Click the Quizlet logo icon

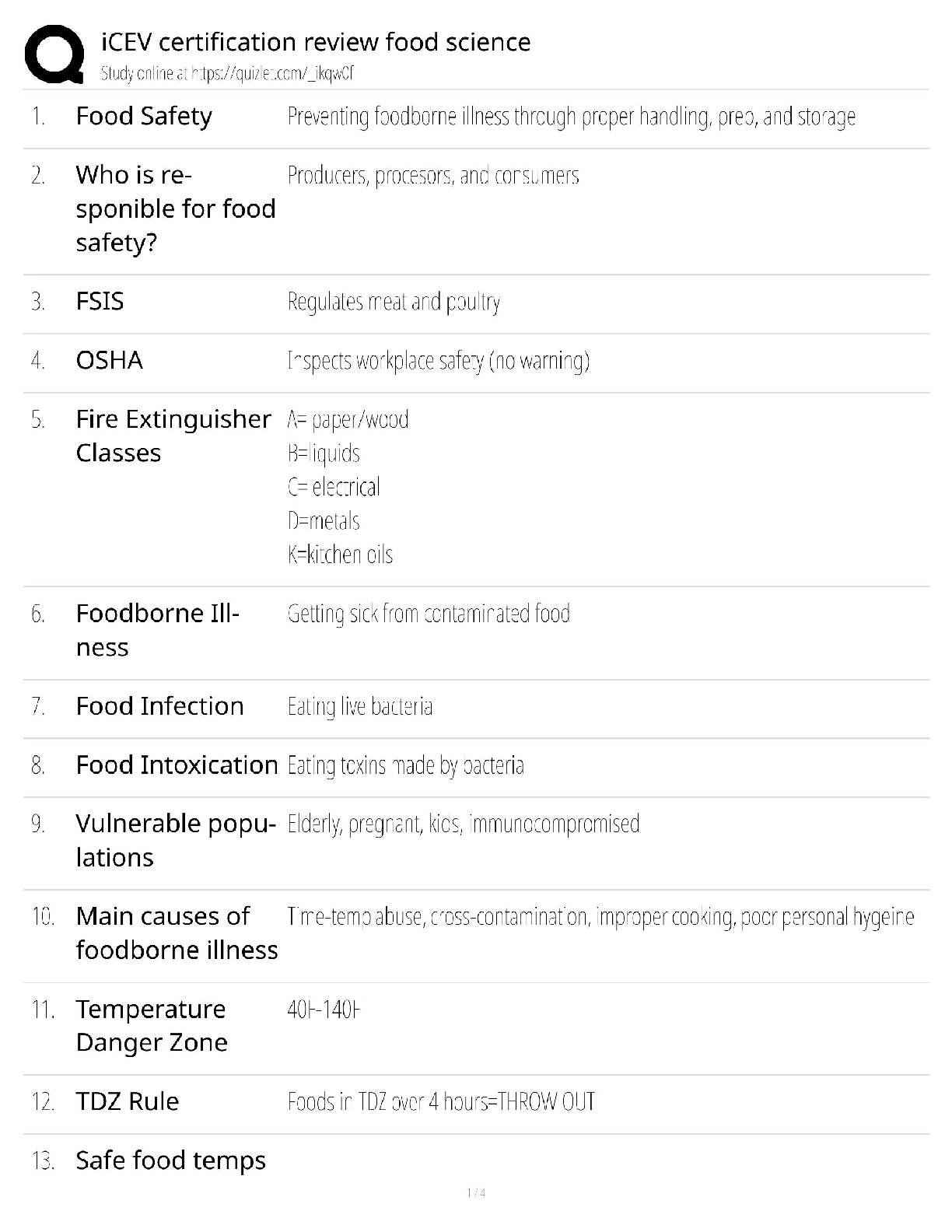tap(54, 54)
